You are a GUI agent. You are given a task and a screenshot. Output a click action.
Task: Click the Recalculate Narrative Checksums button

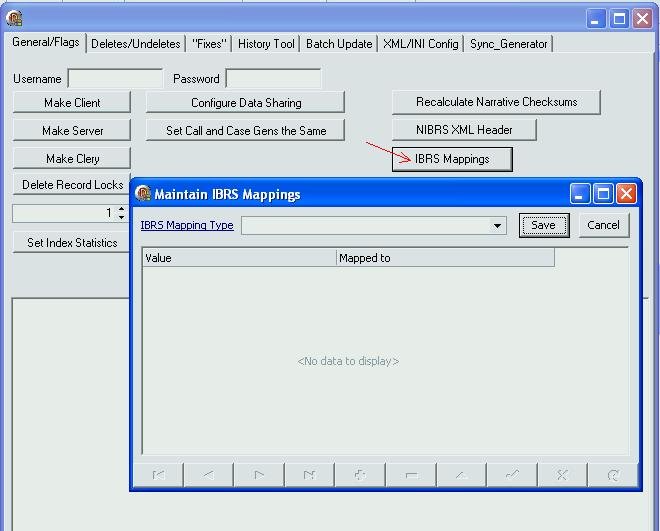496,102
